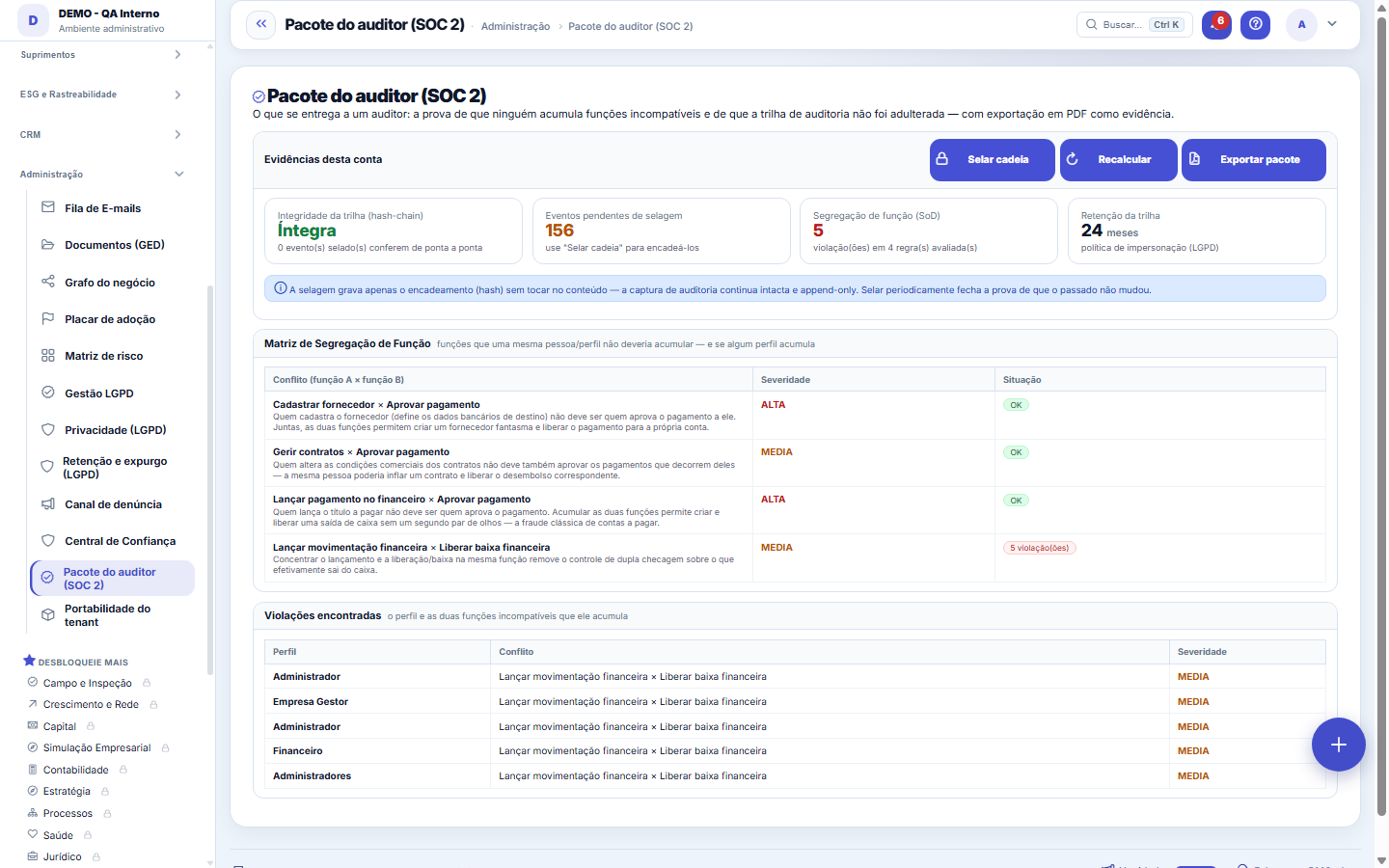Select the Canal de denúncia megaphone icon

47,503
